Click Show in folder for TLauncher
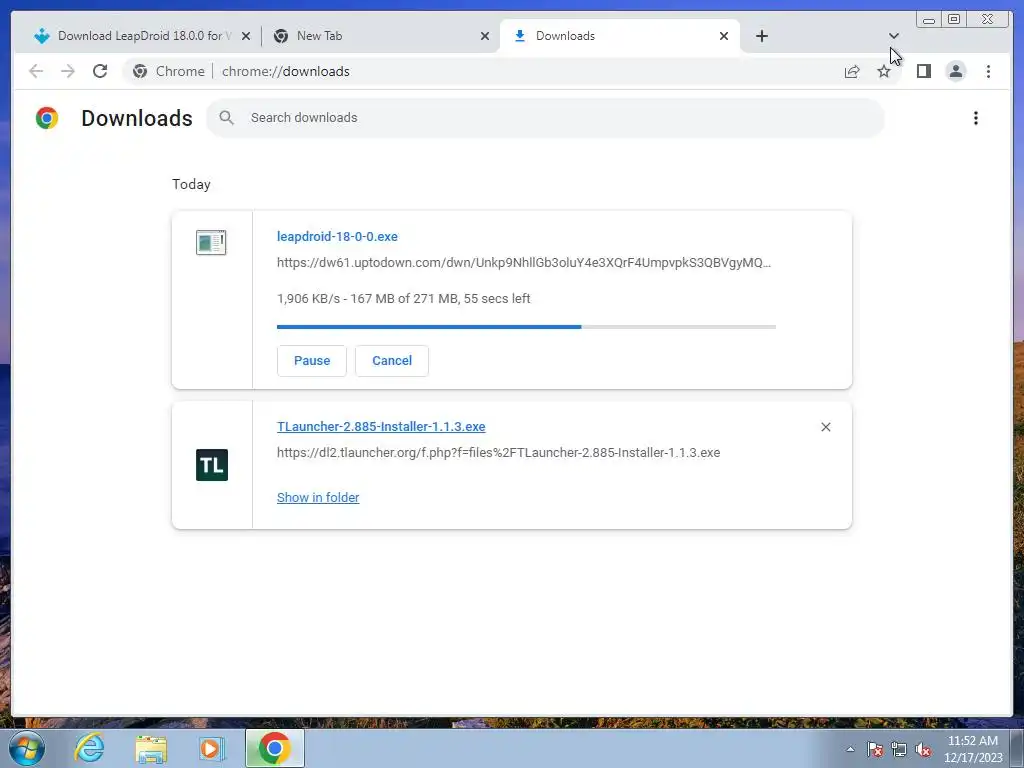The width and height of the screenshot is (1024, 768). (318, 498)
